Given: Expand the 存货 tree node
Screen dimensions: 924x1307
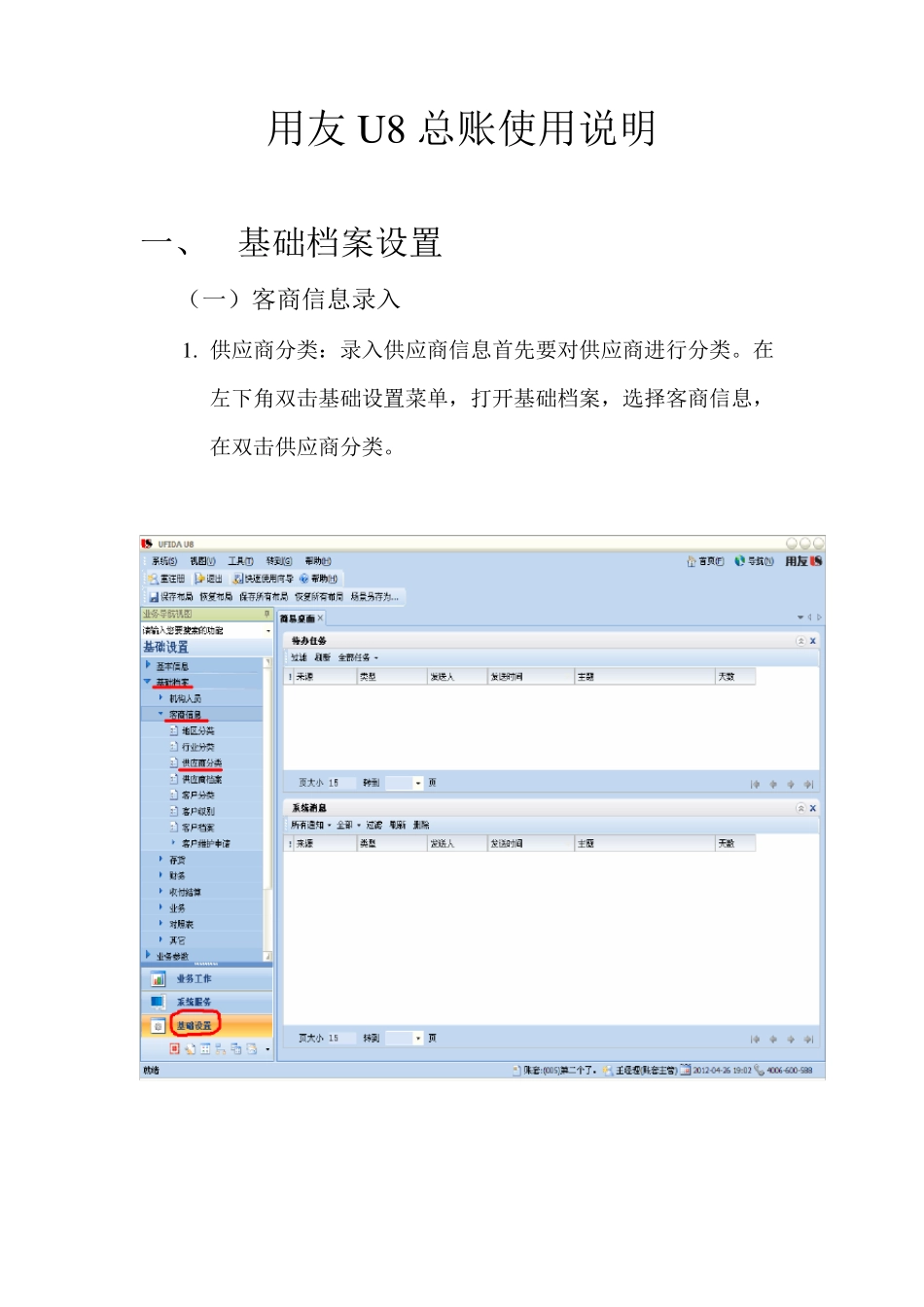Looking at the screenshot, I should pos(160,859).
